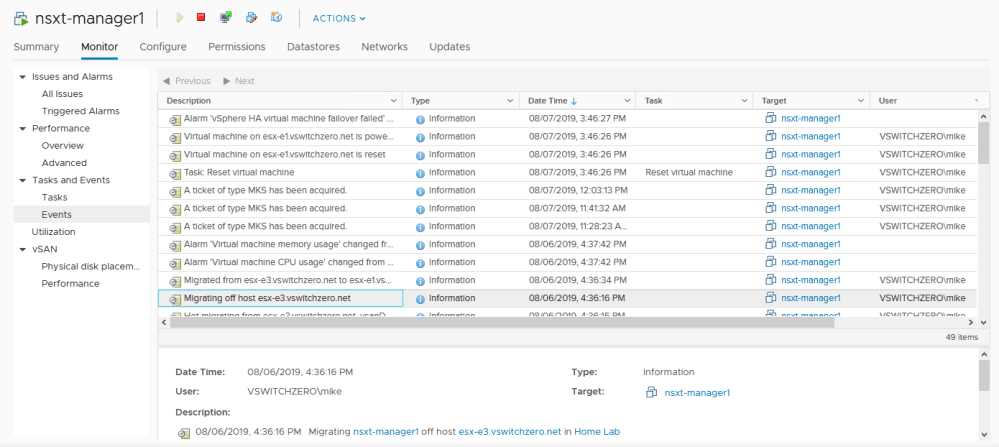Viewport: 999px width, 447px height.
Task: Open Performance Overview in sidebar
Action: point(62,145)
